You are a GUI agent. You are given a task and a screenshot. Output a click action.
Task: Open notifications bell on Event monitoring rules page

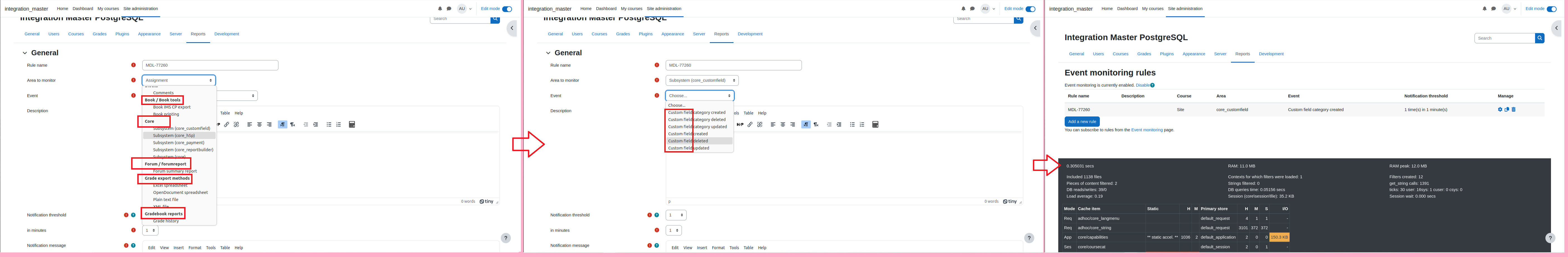pos(1485,9)
